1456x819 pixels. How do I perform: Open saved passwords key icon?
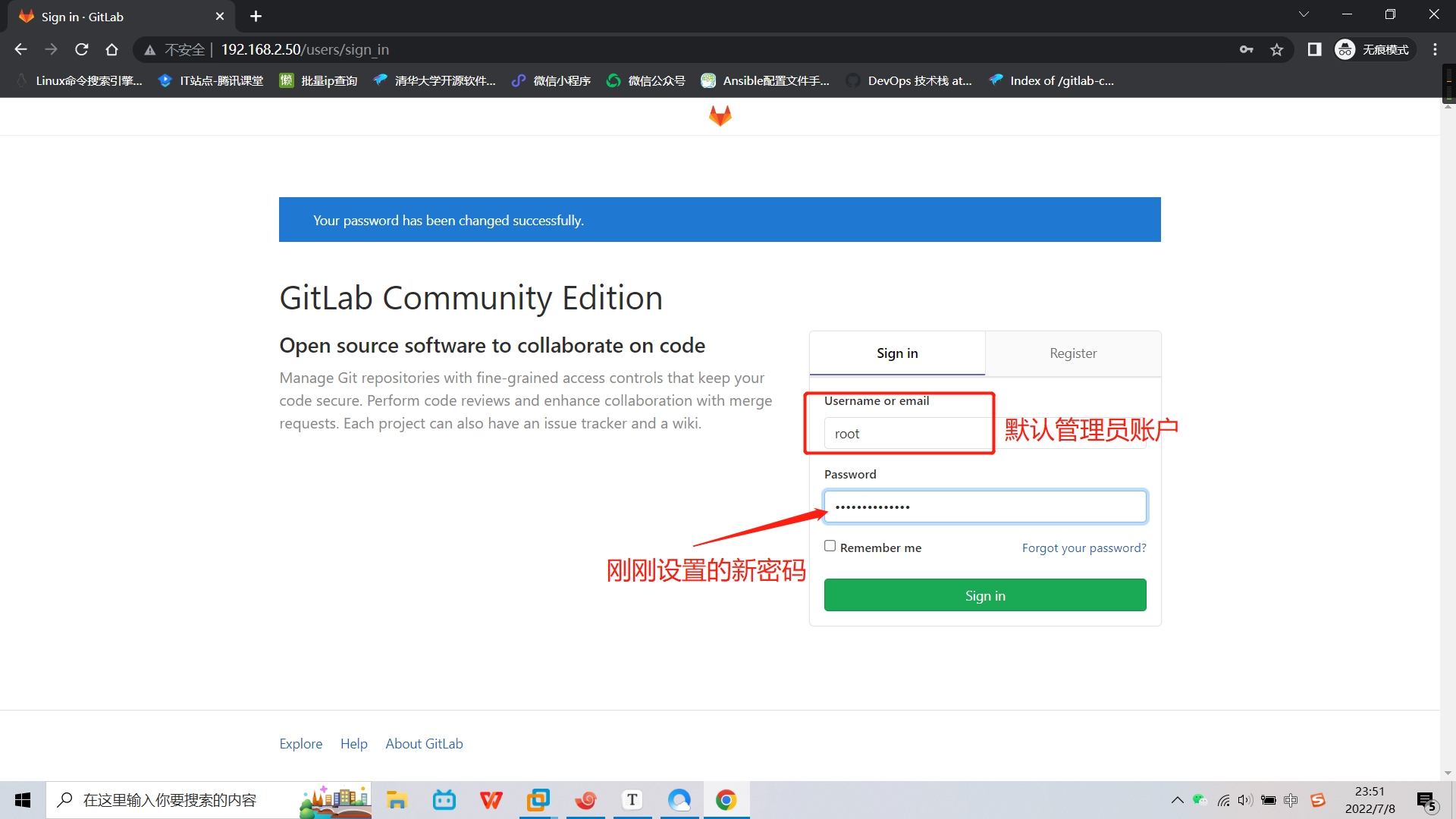point(1246,49)
